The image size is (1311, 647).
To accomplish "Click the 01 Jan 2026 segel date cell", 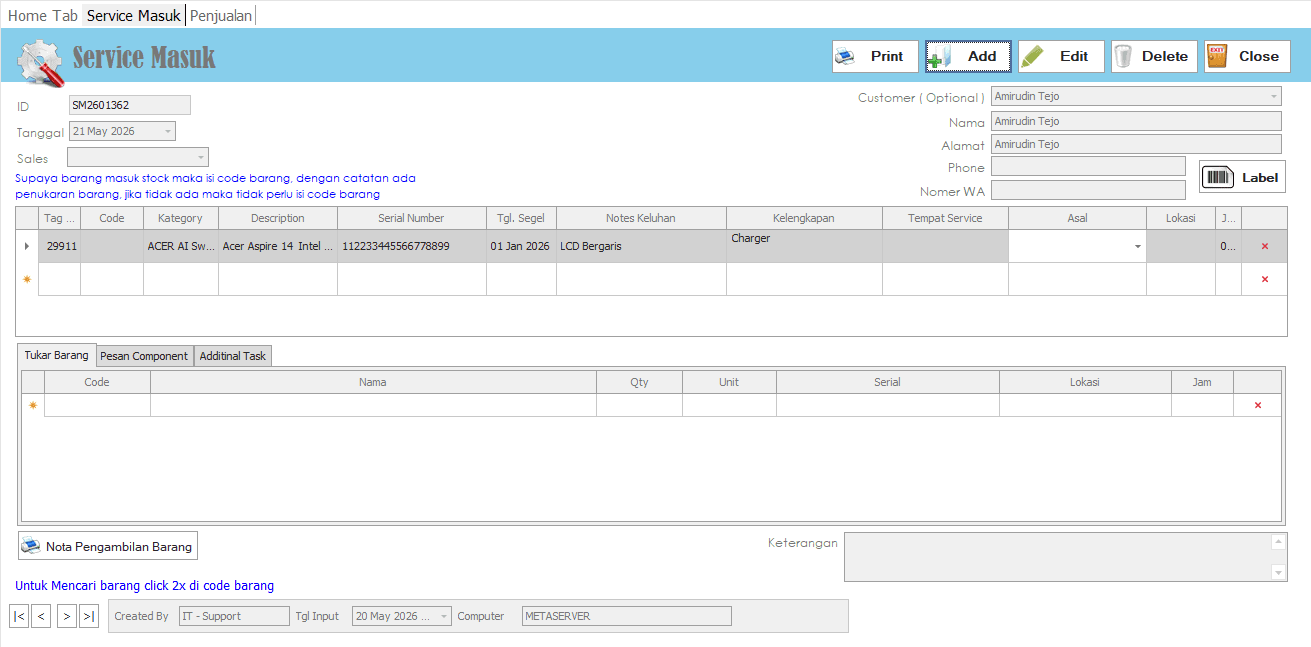I will pos(521,246).
